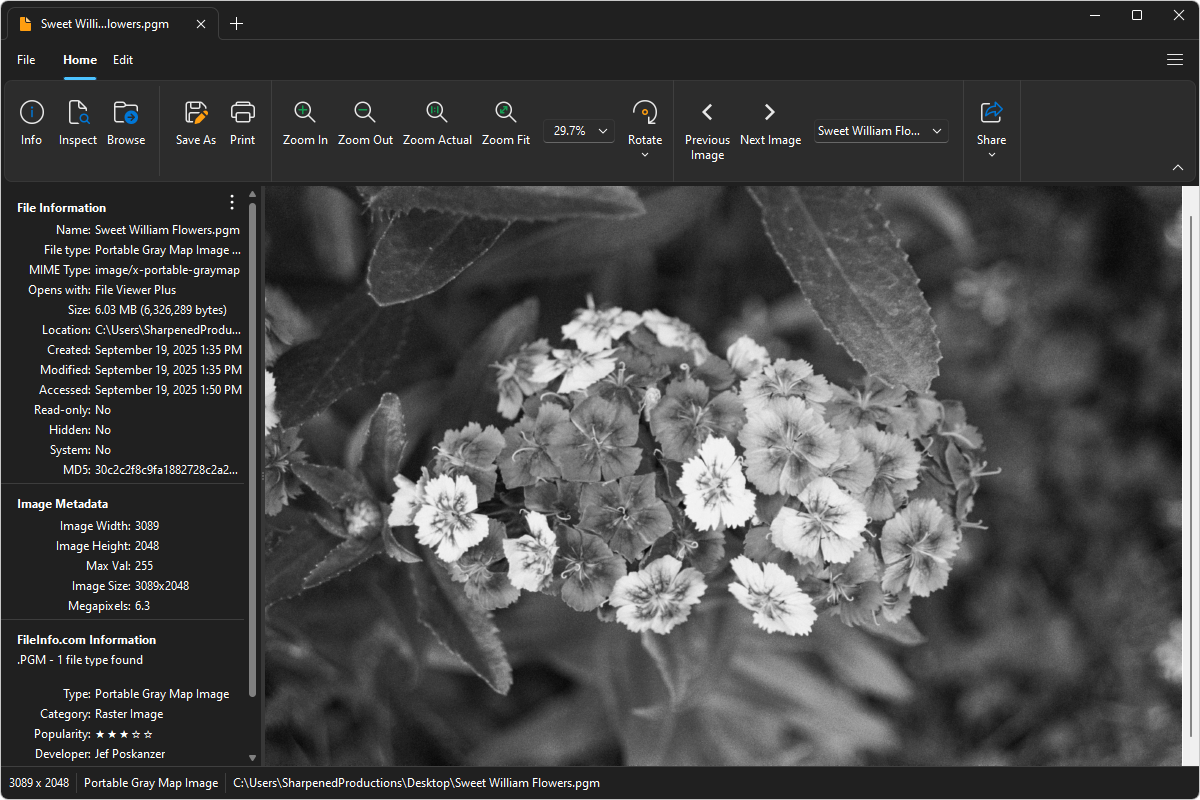1200x800 pixels.
Task: Click the Inspect file icon
Action: point(78,113)
